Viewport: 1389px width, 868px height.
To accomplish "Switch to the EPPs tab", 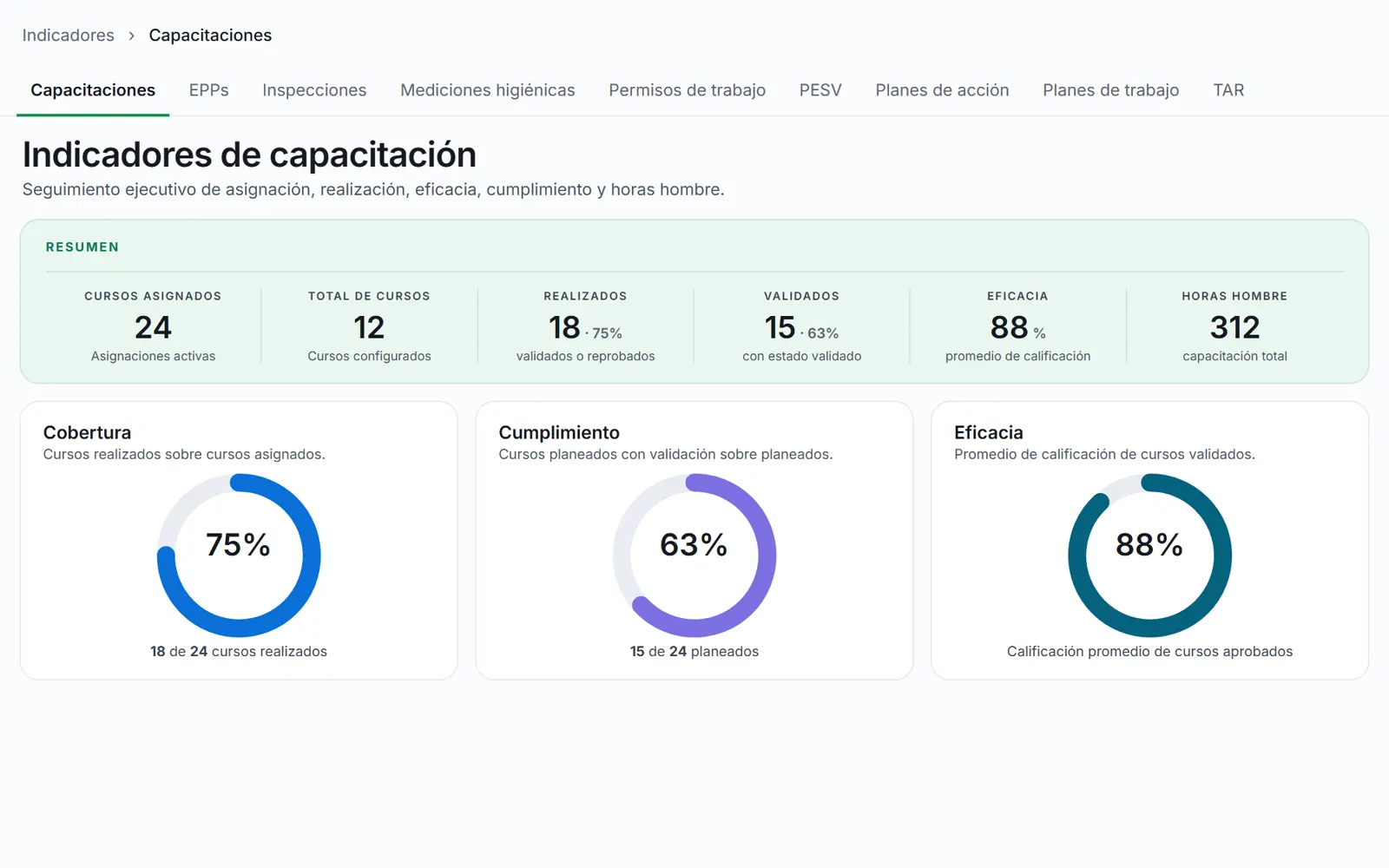I will 209,90.
